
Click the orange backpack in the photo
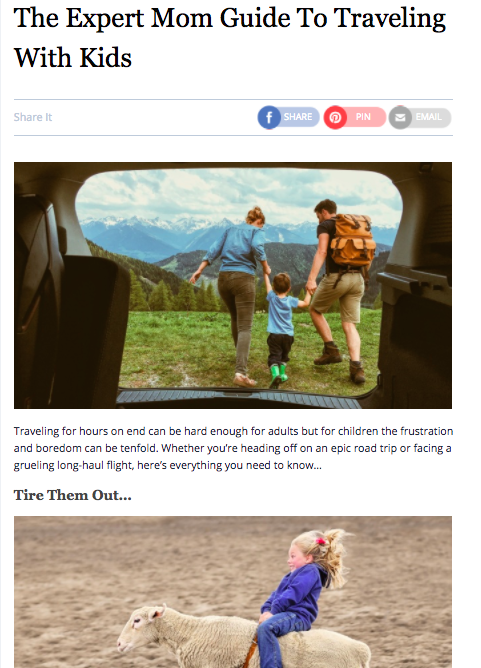click(352, 240)
